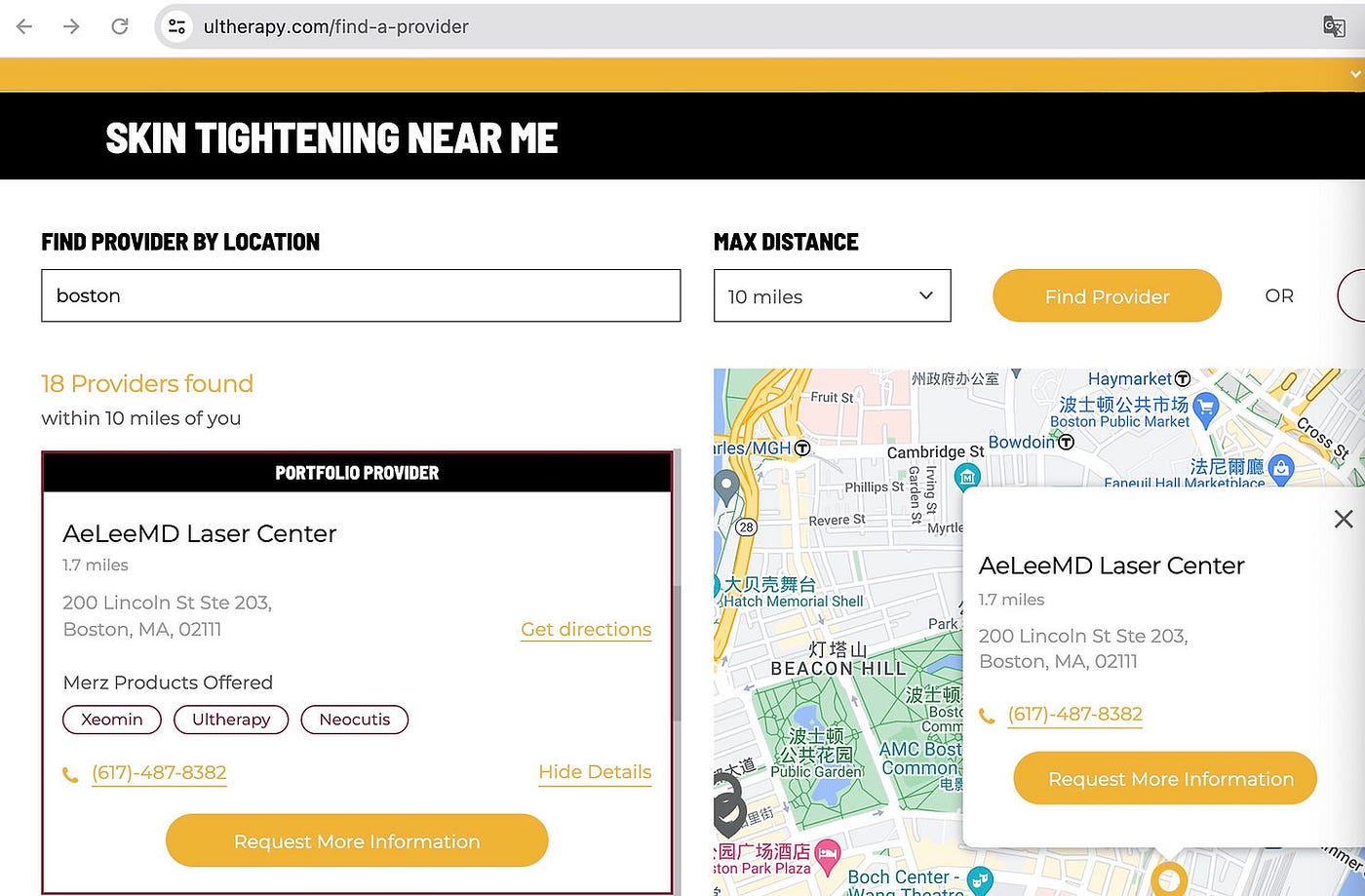Get directions to AeLeeMD Laser Center
This screenshot has width=1365, height=896.
pos(586,630)
